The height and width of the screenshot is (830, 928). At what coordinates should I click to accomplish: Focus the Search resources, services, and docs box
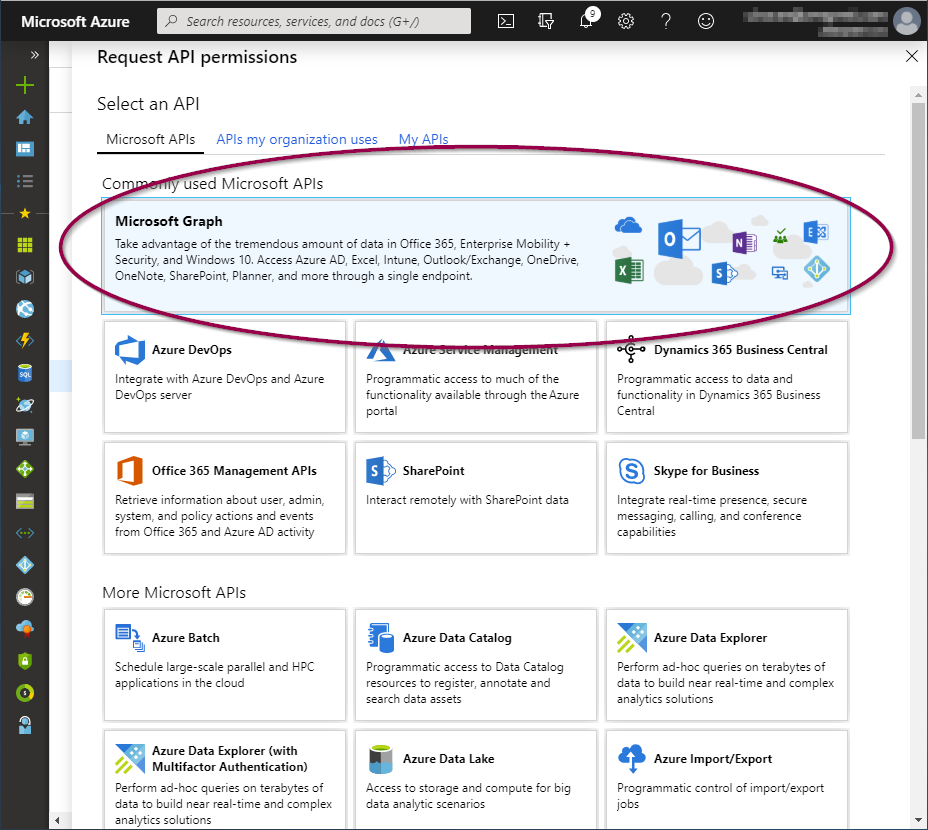pyautogui.click(x=314, y=21)
